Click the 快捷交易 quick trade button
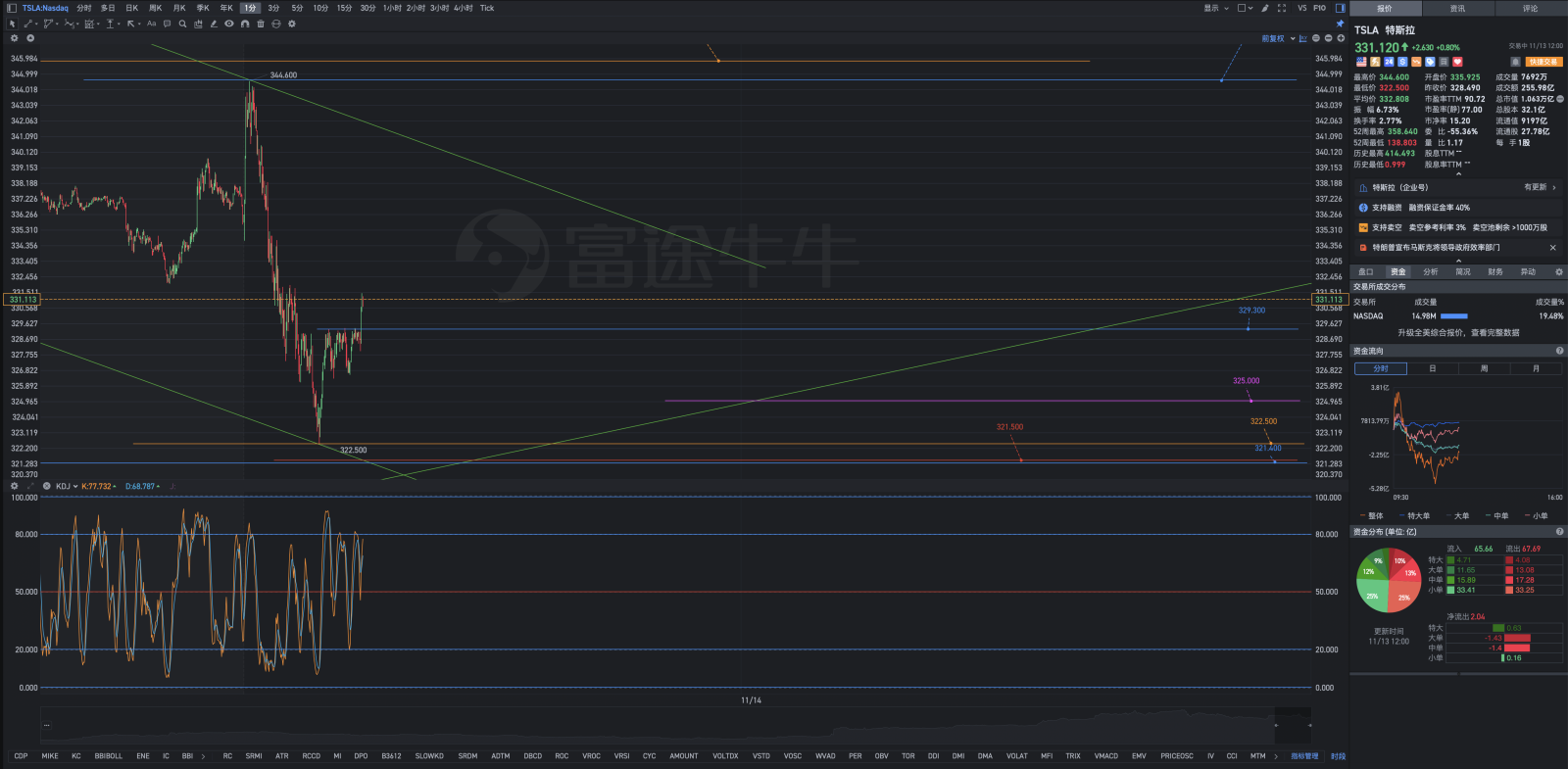The image size is (1568, 769). coord(1544,62)
